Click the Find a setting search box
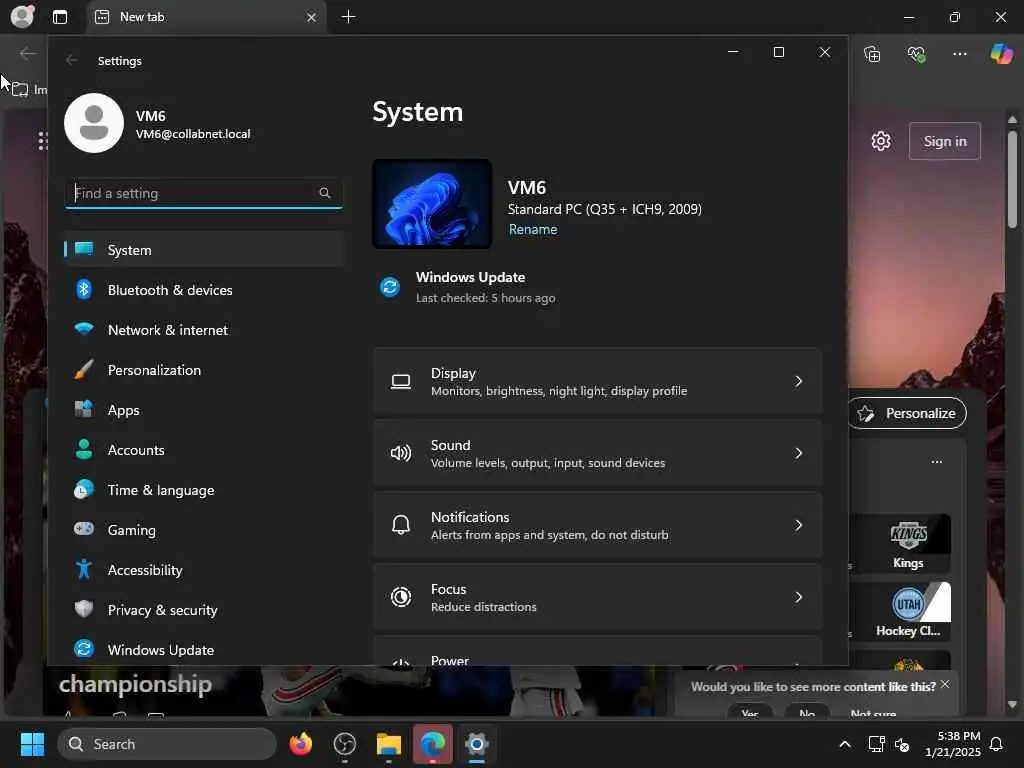 [204, 193]
